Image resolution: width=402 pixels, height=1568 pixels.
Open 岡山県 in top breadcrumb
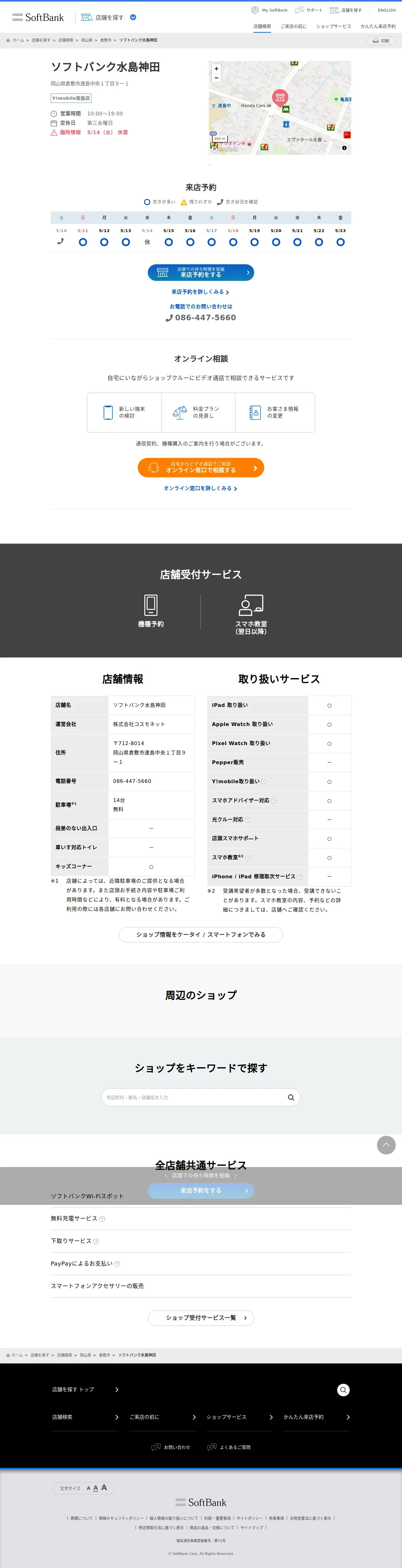coord(86,40)
